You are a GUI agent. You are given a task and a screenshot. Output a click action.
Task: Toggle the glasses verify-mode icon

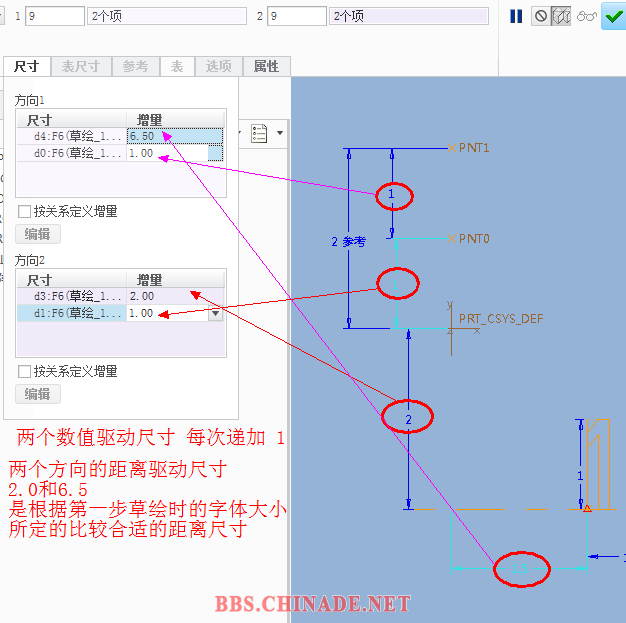586,16
